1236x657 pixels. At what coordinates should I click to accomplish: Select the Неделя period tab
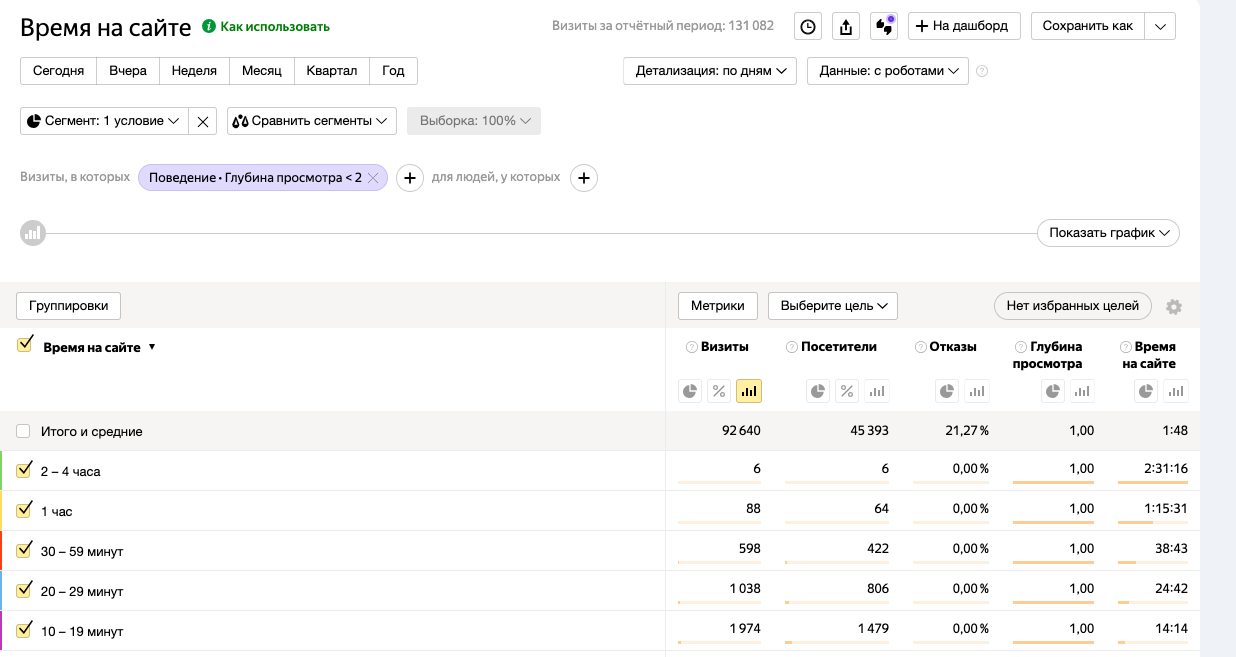[194, 71]
